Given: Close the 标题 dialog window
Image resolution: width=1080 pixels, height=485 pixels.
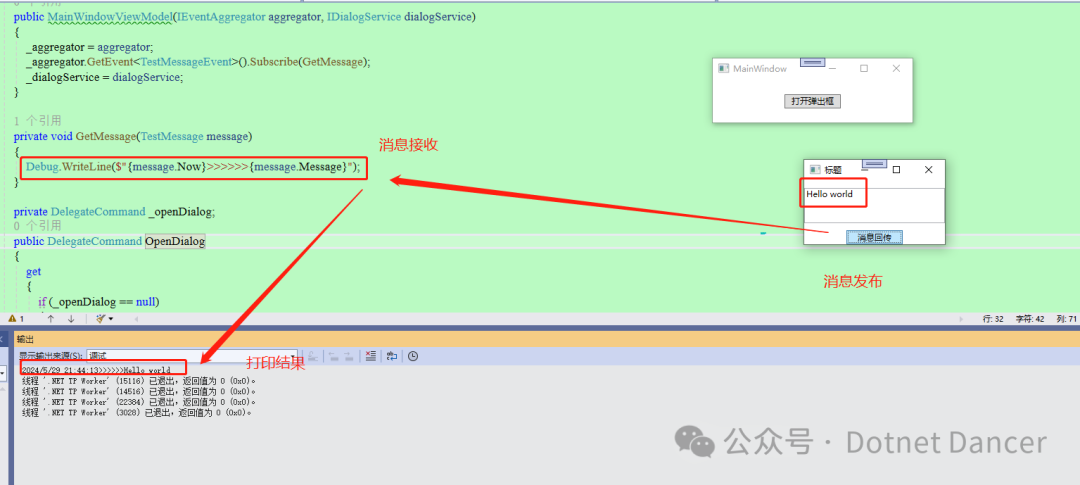Looking at the screenshot, I should tap(928, 169).
